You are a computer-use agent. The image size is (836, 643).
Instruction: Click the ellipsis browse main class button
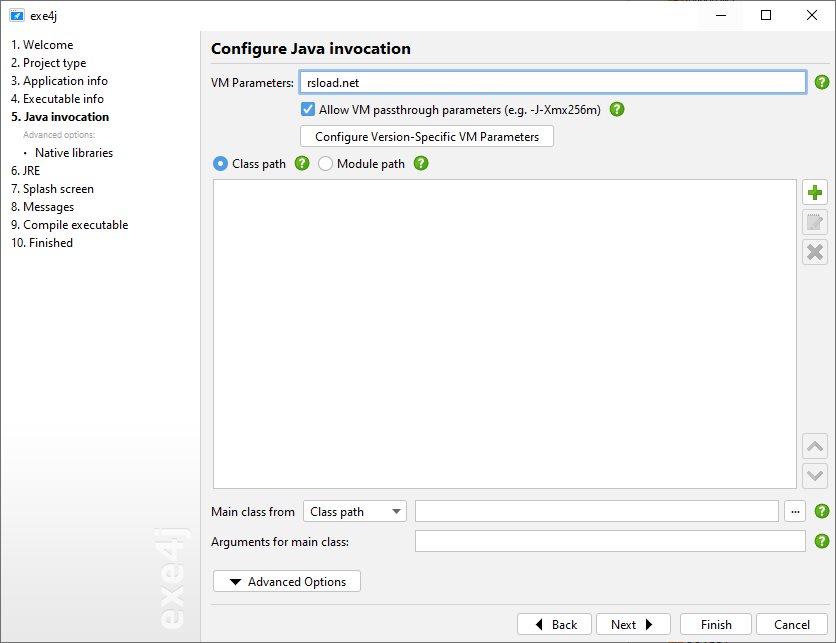point(795,511)
